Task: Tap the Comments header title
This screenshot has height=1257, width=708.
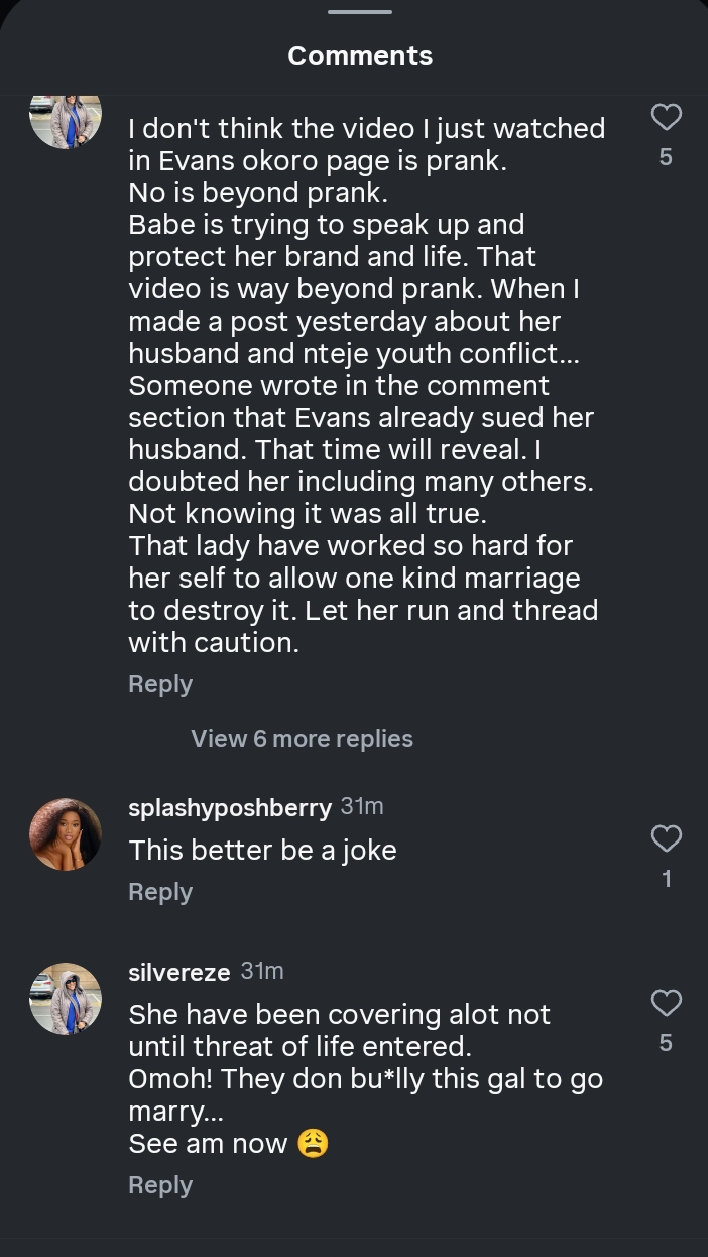Action: click(x=360, y=55)
